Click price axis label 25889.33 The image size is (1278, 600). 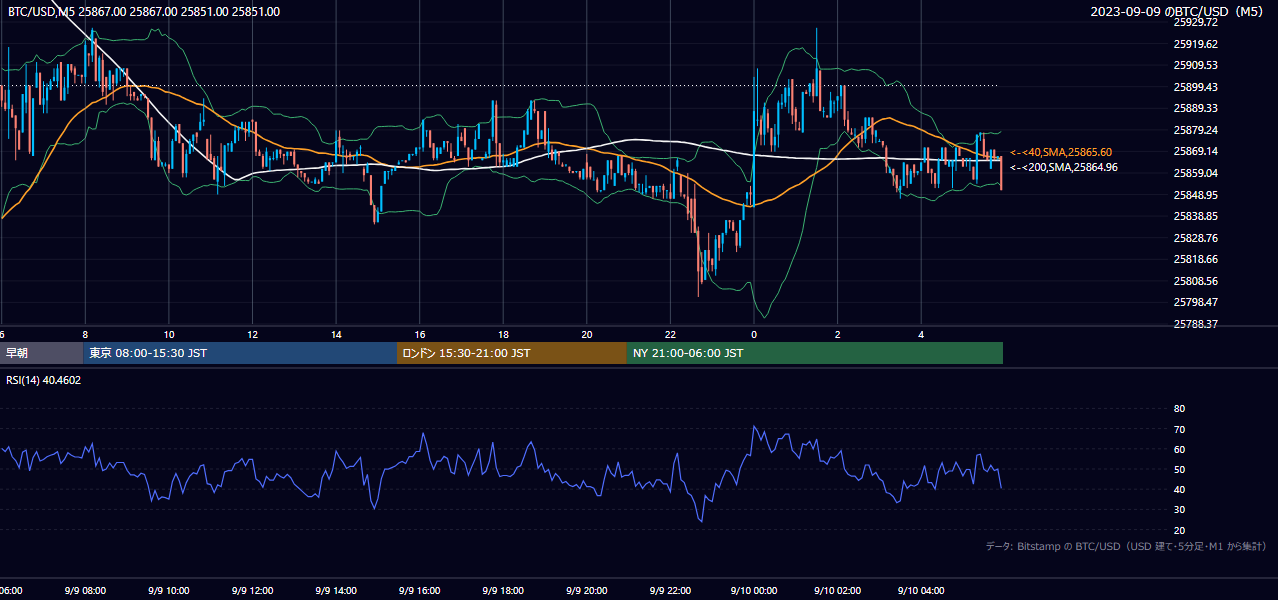(1195, 108)
